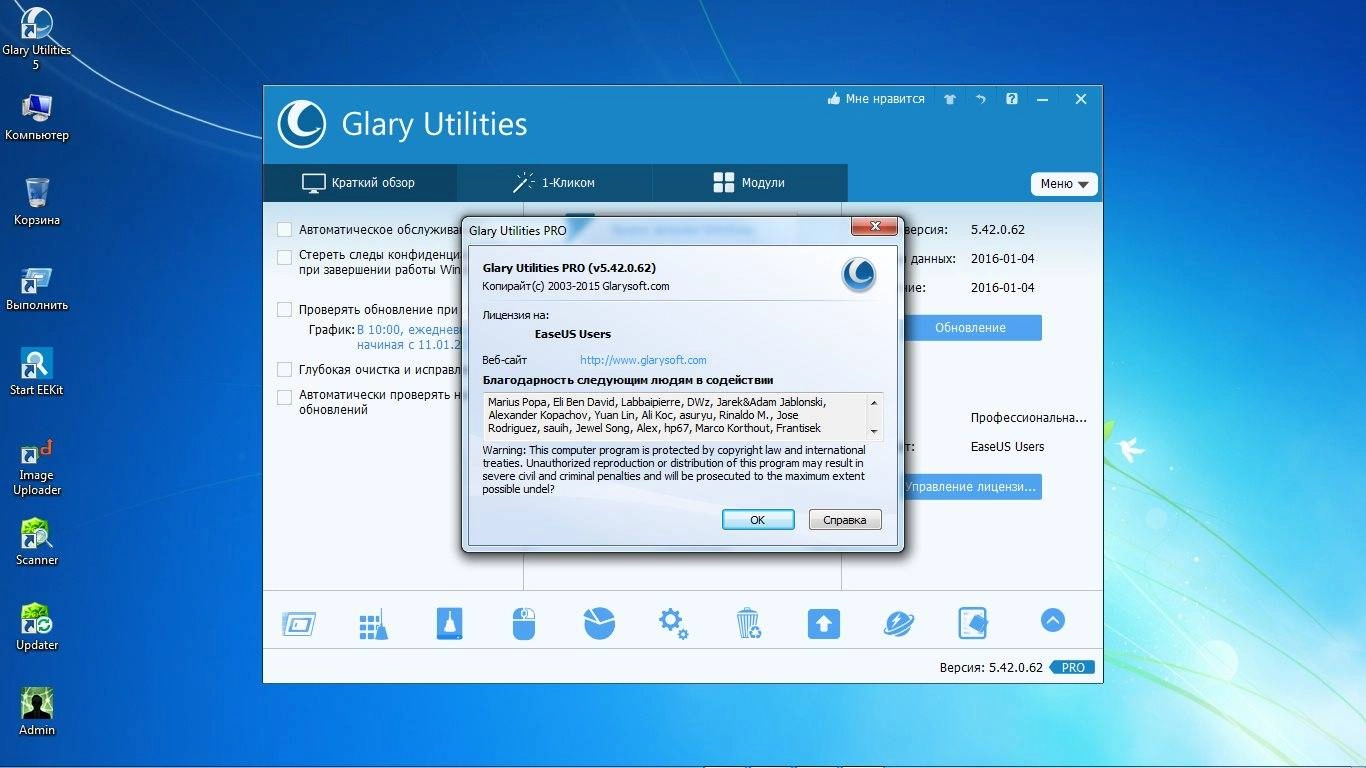1366x768 pixels.
Task: Click the Glary Utilities logo in header
Action: click(301, 124)
